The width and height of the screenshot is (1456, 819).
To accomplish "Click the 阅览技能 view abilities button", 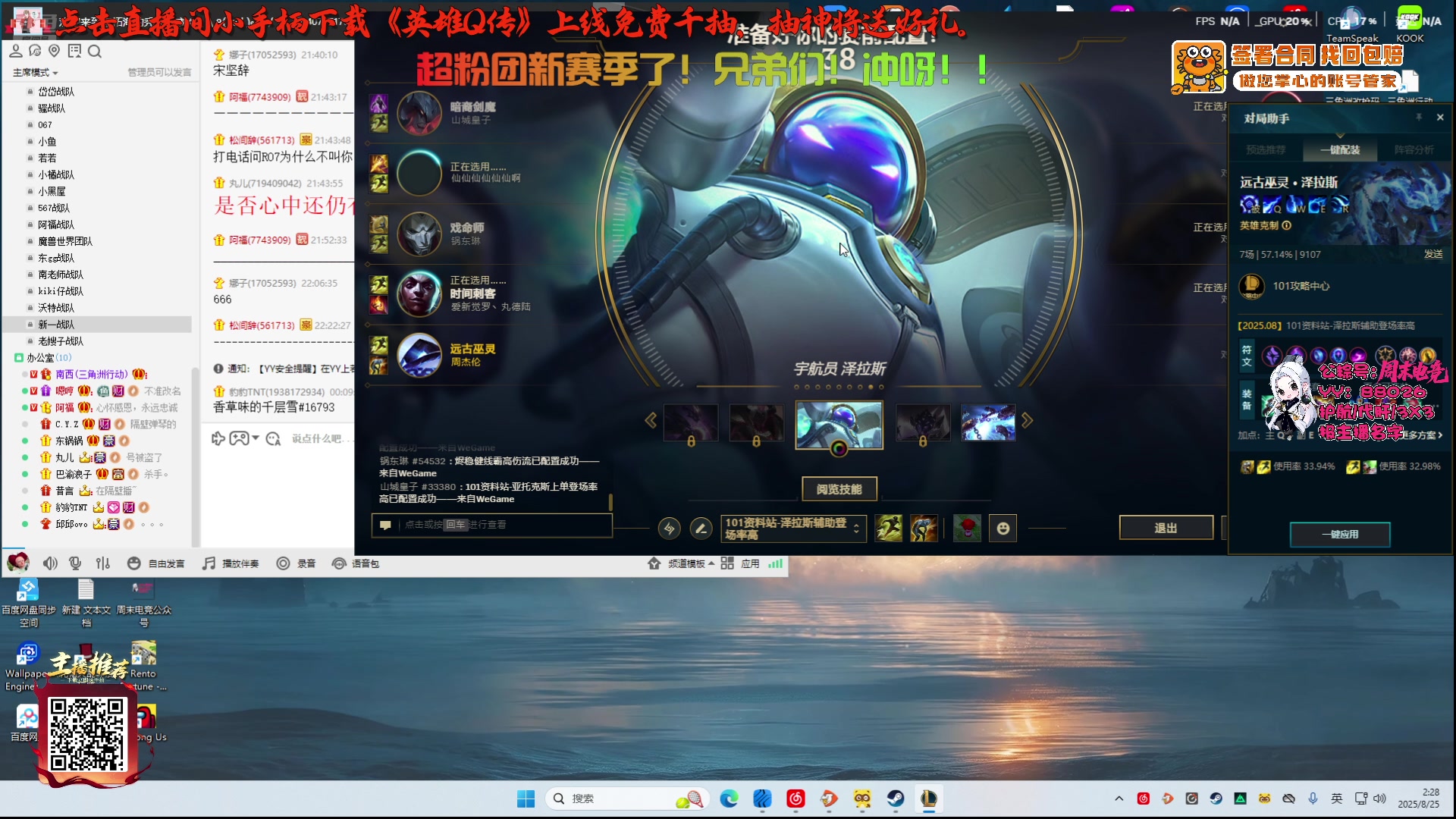I will 839,489.
